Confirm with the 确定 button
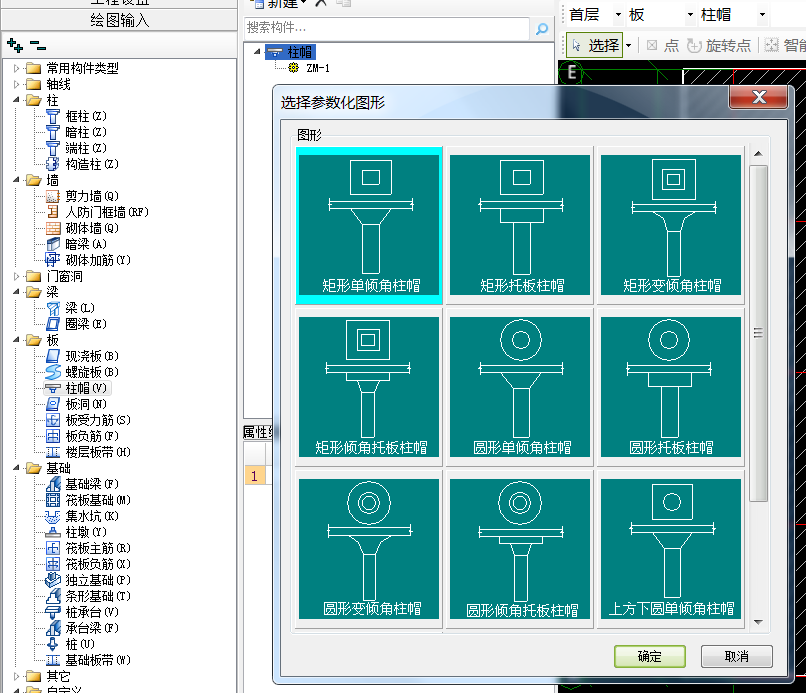Screen dimensions: 806x693 click(650, 656)
